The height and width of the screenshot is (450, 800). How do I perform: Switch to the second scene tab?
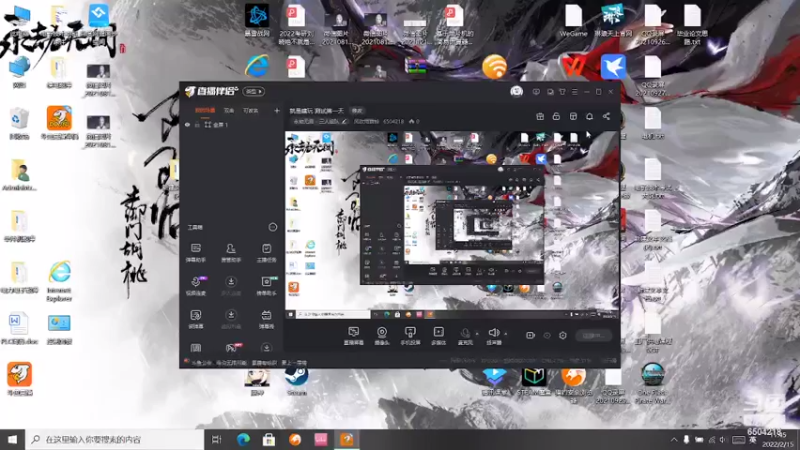(229, 110)
